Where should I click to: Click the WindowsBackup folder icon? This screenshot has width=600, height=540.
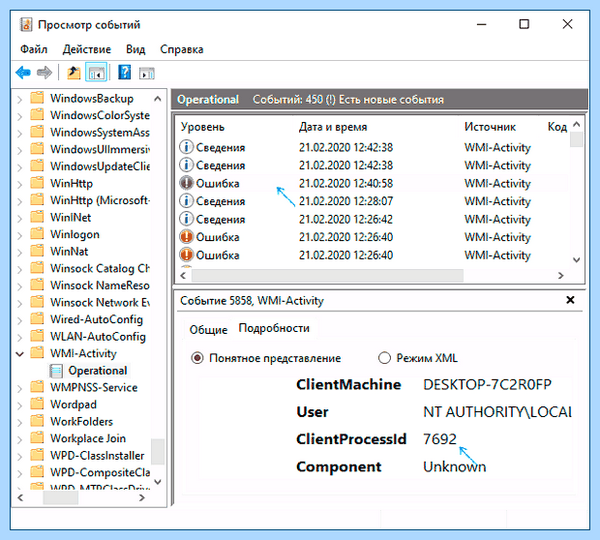37,98
